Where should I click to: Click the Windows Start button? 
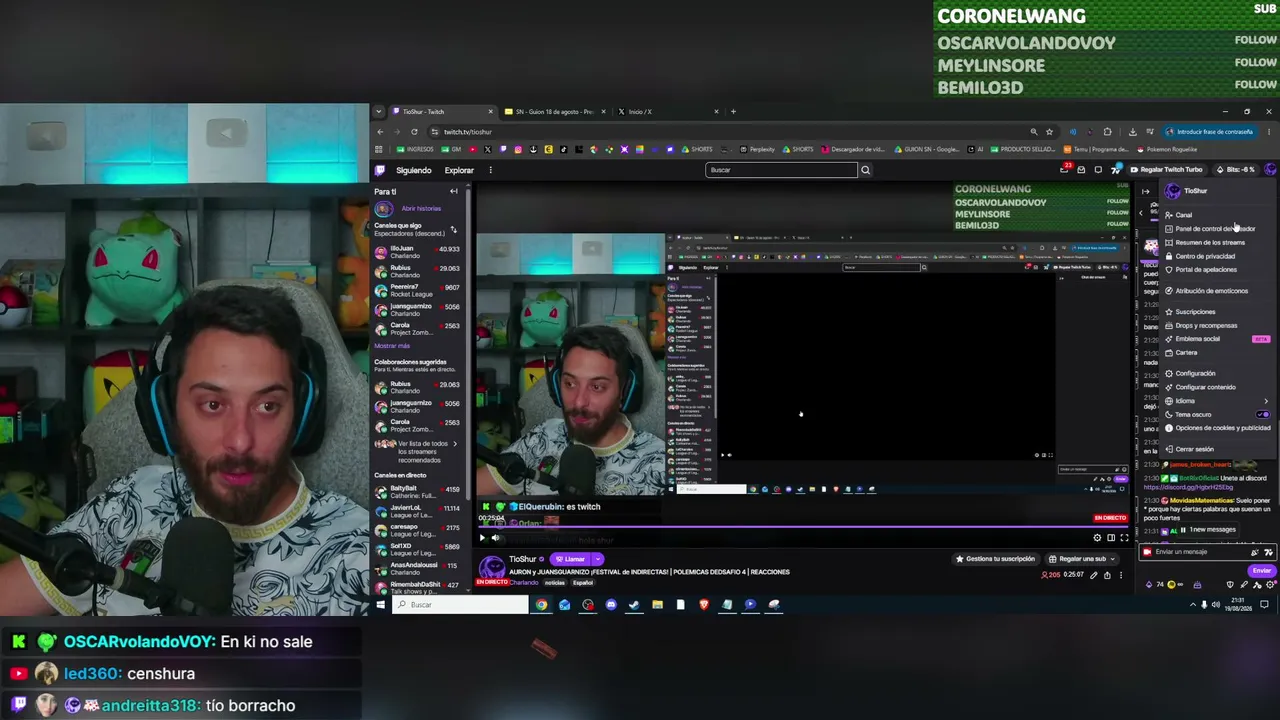[x=380, y=604]
